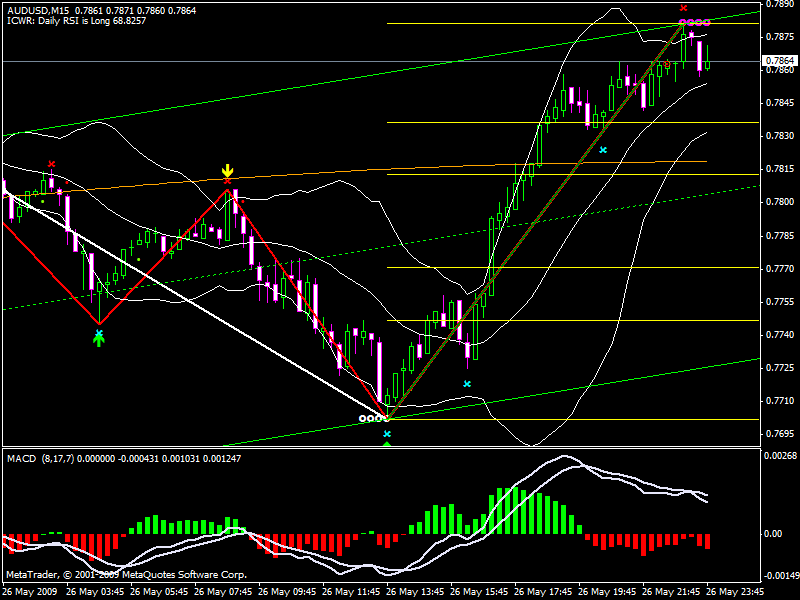Select the red X marker near upper left
The width and height of the screenshot is (800, 600).
(x=52, y=163)
